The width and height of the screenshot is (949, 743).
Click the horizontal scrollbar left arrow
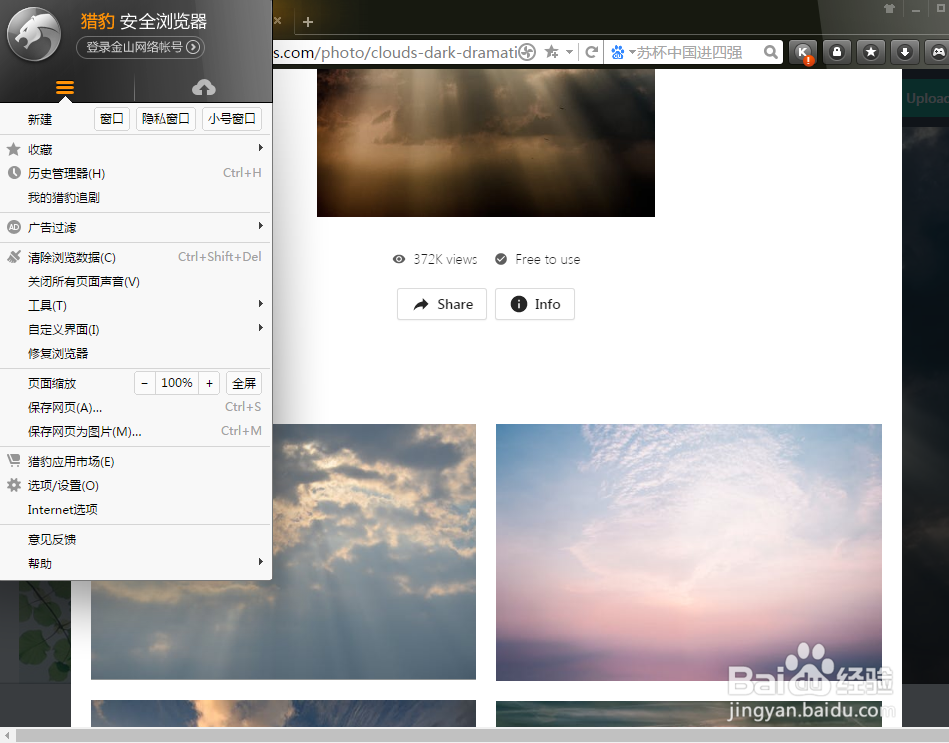7,736
